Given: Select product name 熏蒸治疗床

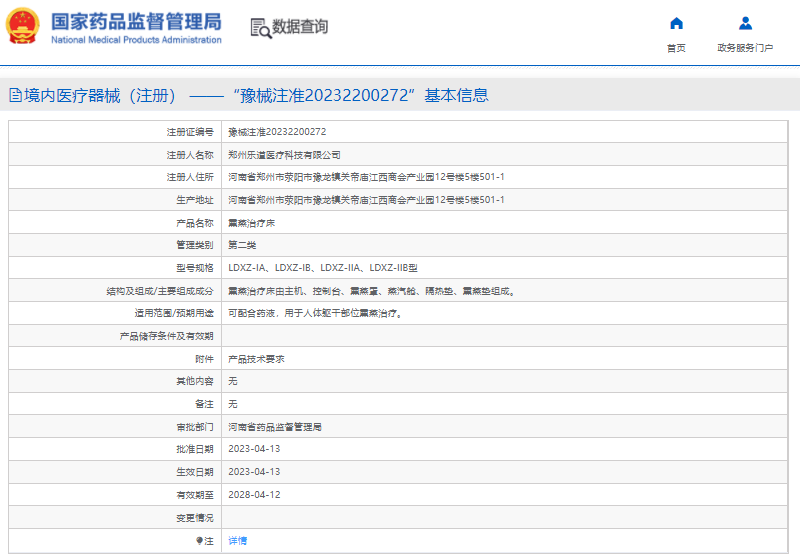Looking at the screenshot, I should (x=252, y=223).
